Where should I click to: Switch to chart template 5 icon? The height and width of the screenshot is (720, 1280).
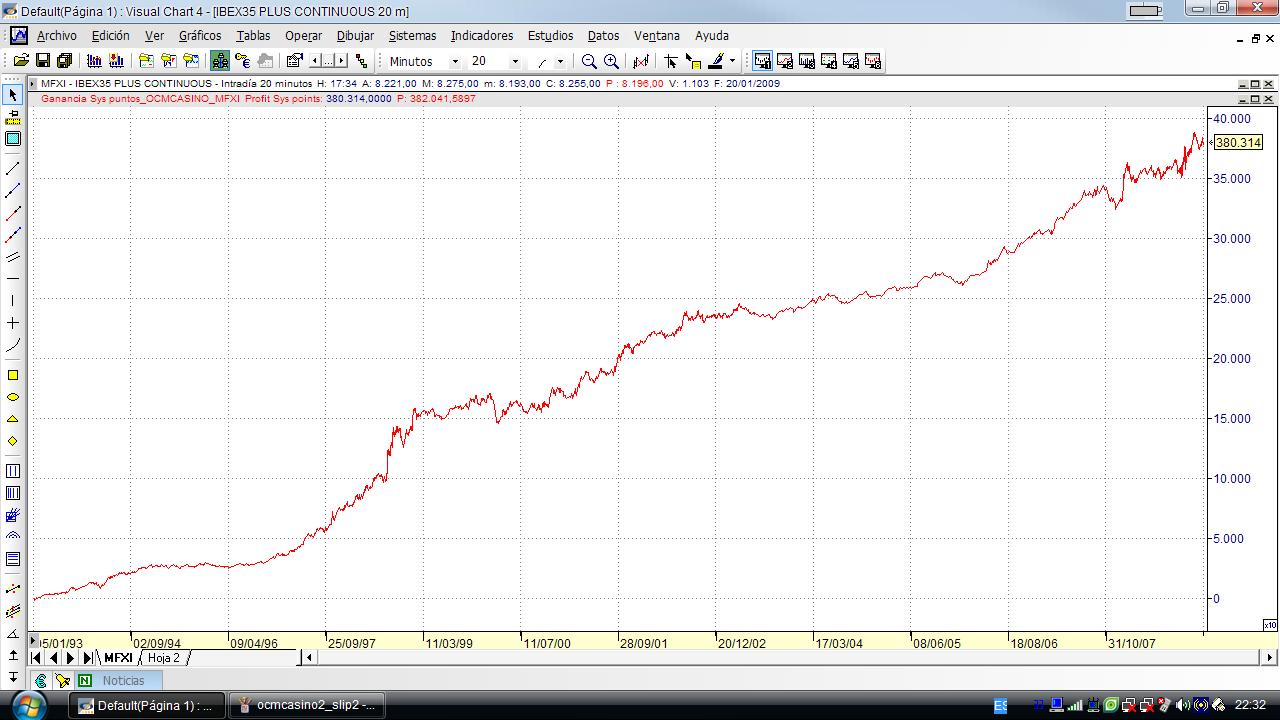(851, 61)
